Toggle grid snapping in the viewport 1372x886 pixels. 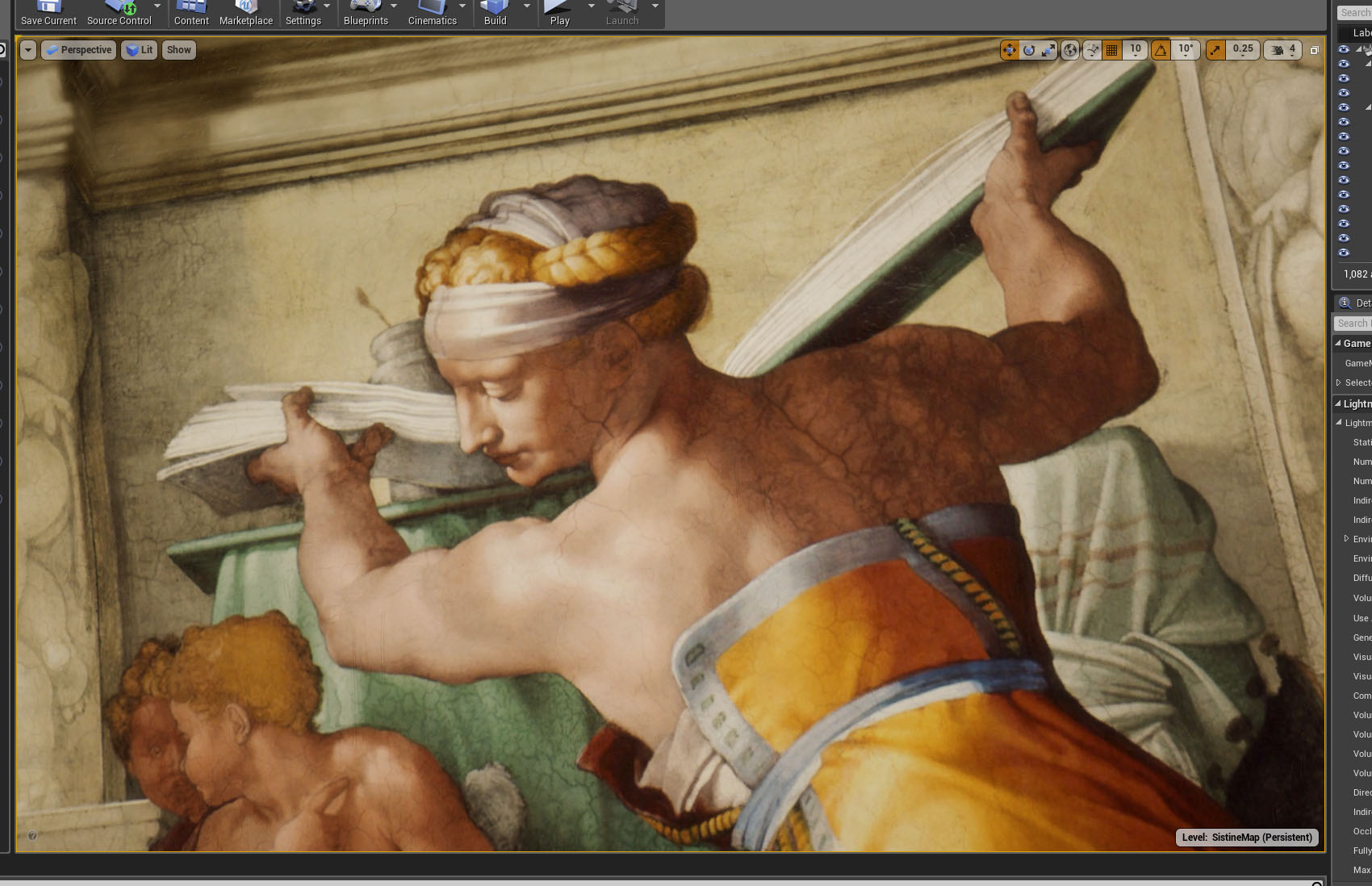coord(1112,50)
